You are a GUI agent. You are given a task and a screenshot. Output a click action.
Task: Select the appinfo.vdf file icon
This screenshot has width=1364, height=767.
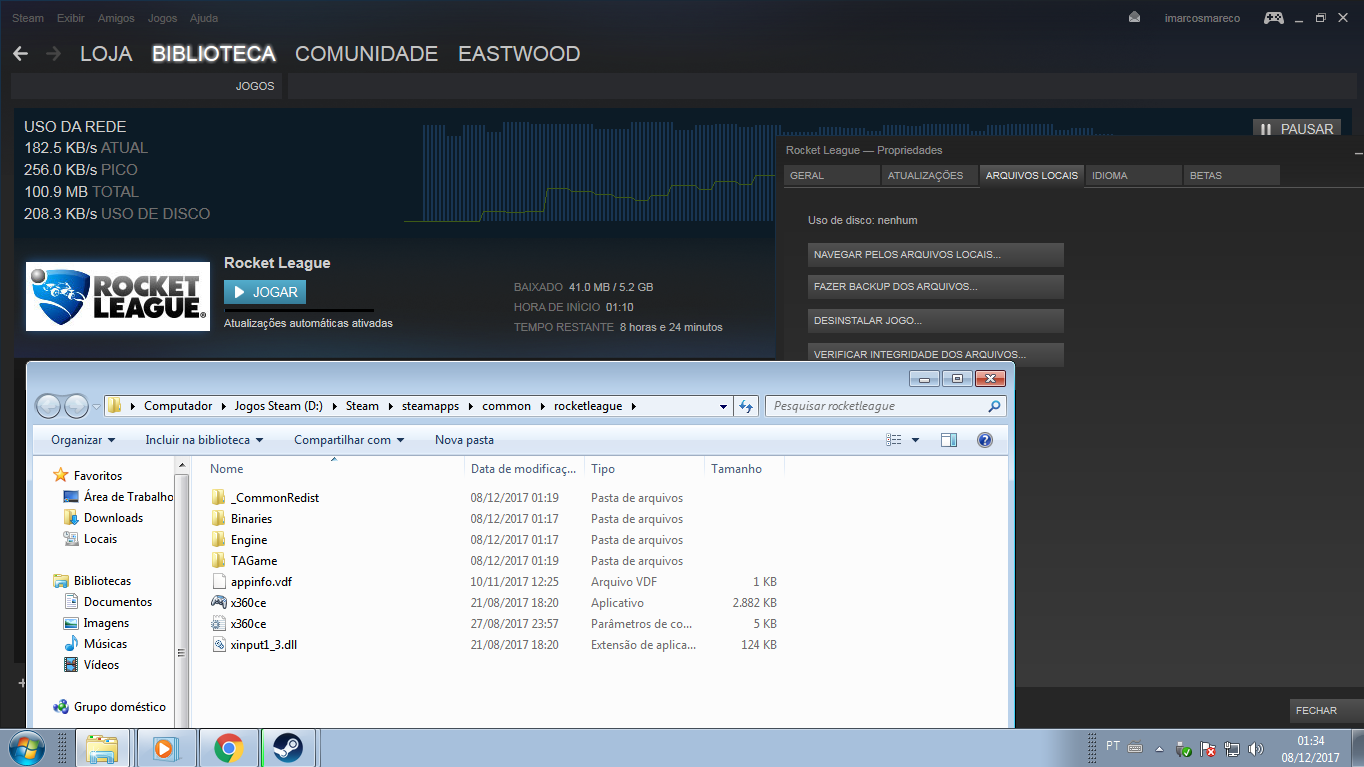(220, 582)
